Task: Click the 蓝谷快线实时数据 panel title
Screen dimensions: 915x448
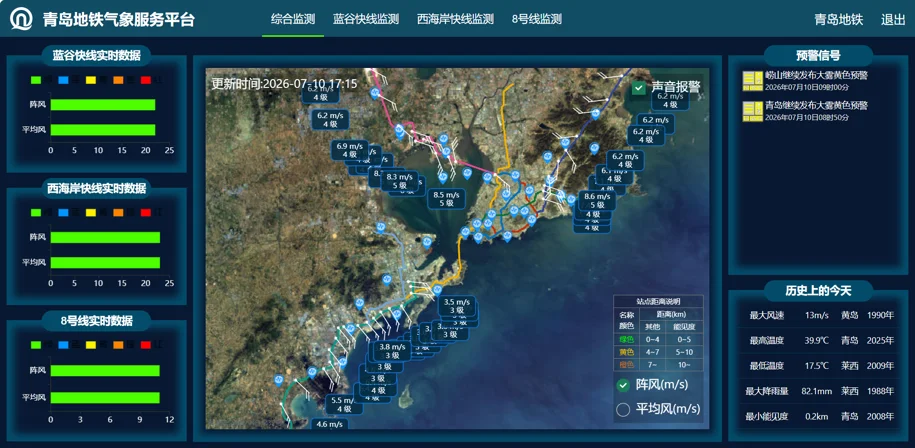Action: tap(96, 55)
